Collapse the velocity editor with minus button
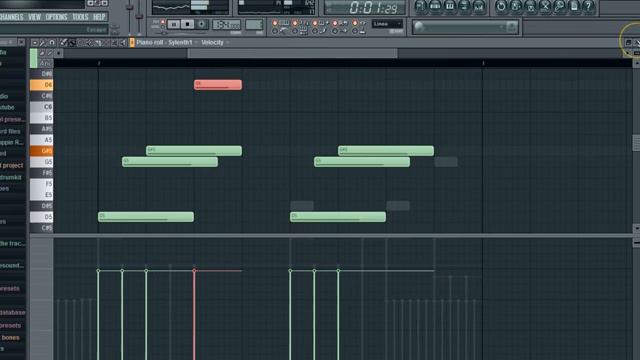Screen dimensions: 640x360 coord(636,243)
